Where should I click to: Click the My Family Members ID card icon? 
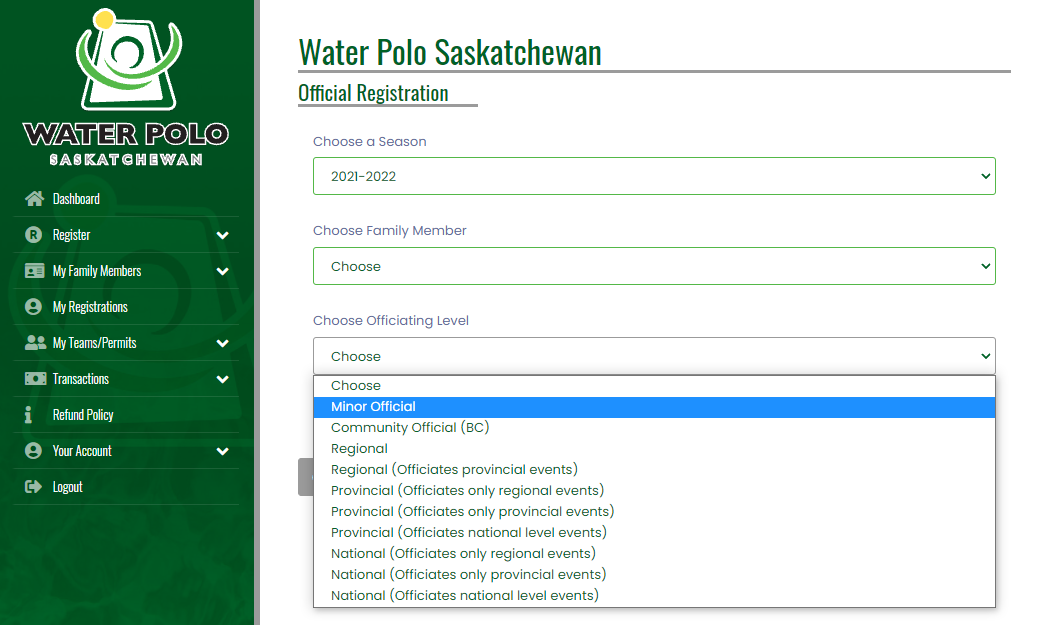click(35, 271)
